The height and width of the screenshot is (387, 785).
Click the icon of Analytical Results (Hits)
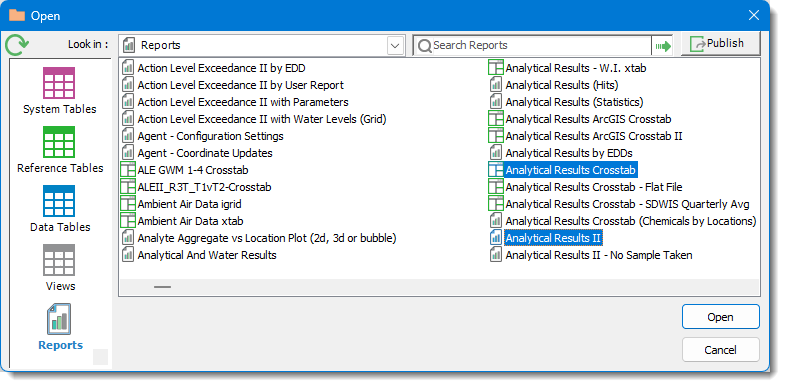coord(496,85)
